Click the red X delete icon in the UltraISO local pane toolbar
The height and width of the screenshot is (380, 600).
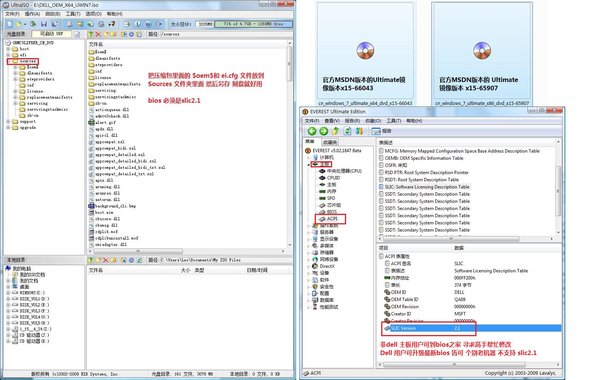(106, 260)
